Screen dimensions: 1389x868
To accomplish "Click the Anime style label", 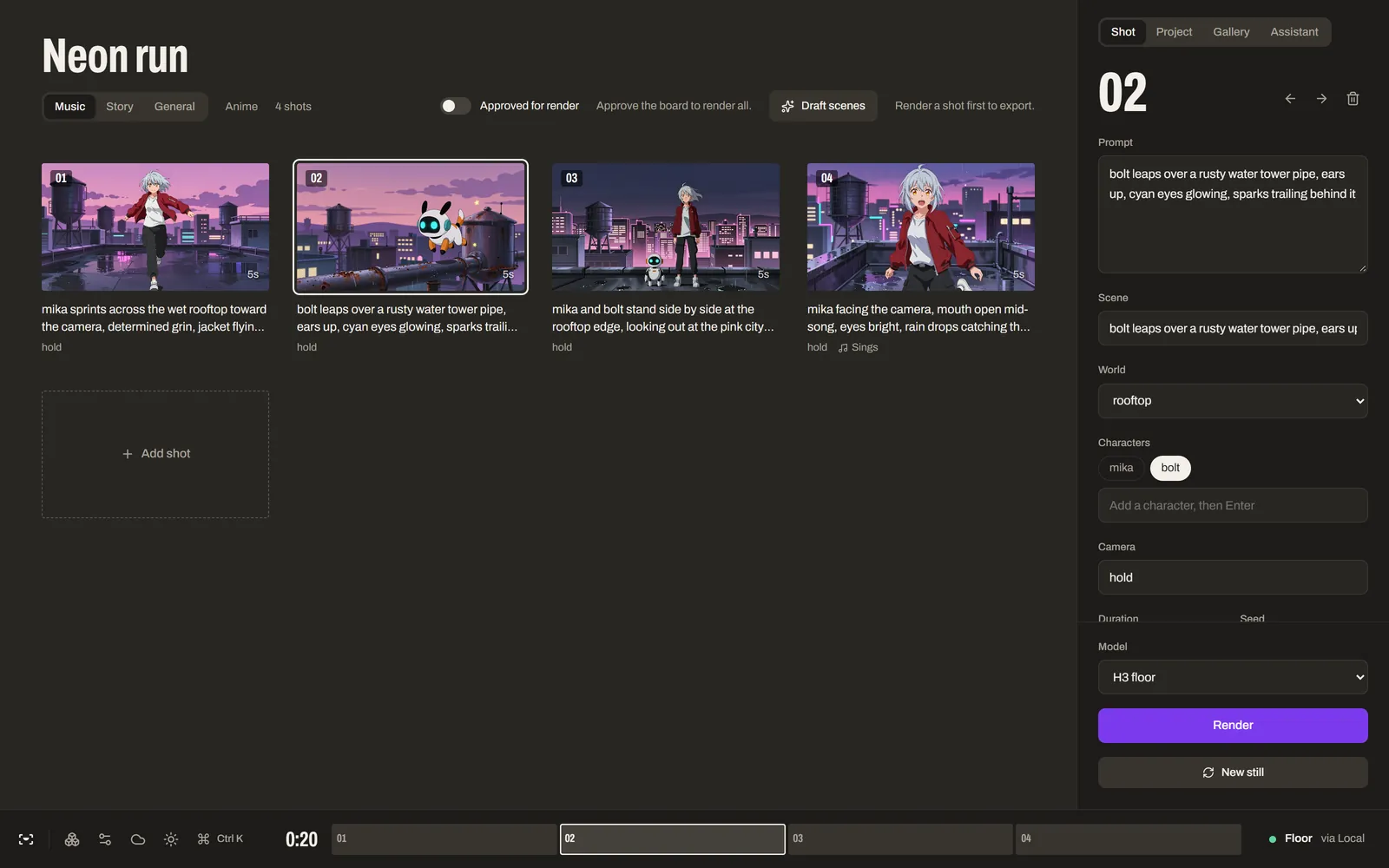I will point(241,107).
